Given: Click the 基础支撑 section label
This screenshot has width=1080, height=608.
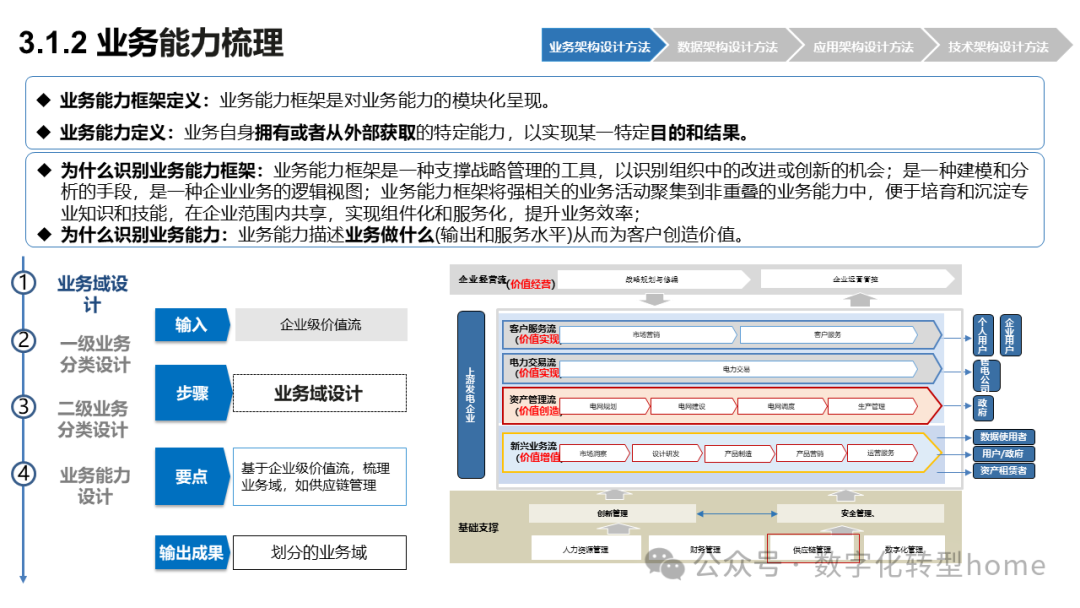Looking at the screenshot, I should coord(478,527).
